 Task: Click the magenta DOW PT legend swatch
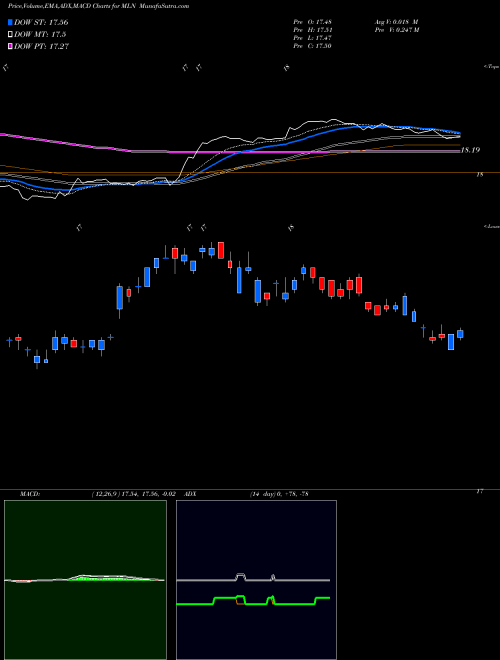(x=11, y=46)
